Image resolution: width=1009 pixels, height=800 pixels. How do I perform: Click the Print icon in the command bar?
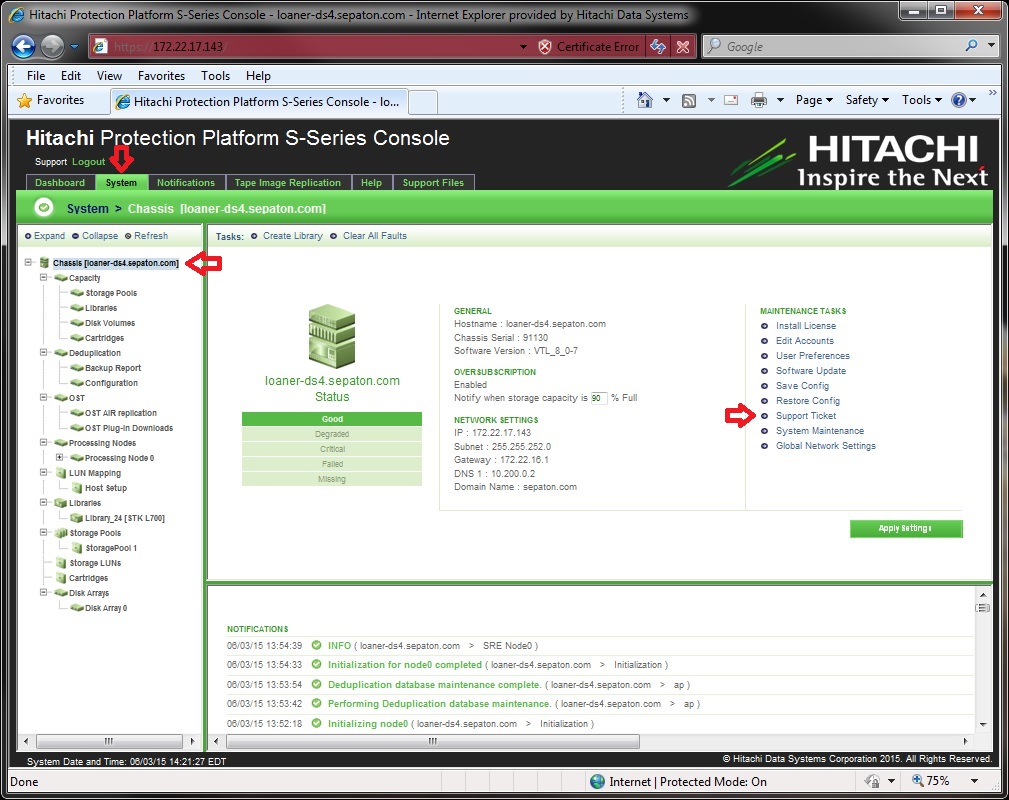759,100
